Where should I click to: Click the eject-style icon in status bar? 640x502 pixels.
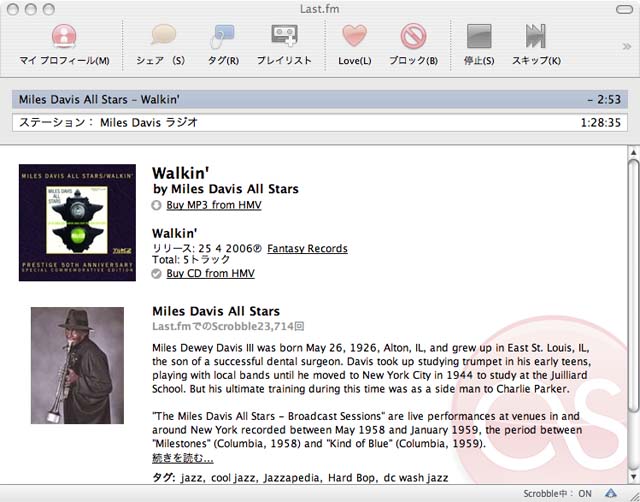tap(611, 493)
